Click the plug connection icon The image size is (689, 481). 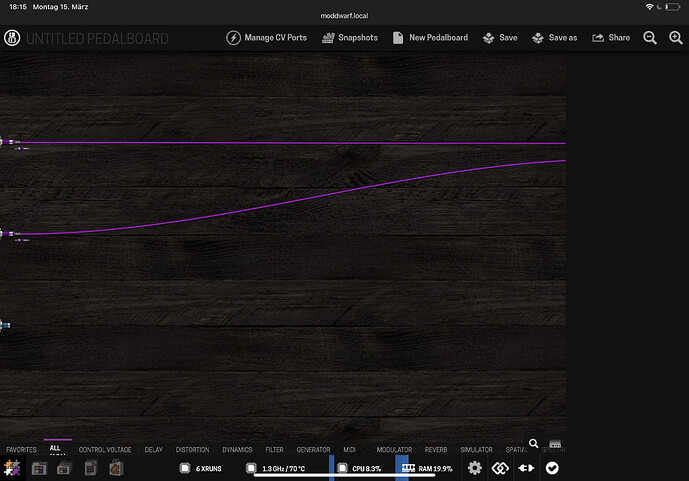point(526,468)
